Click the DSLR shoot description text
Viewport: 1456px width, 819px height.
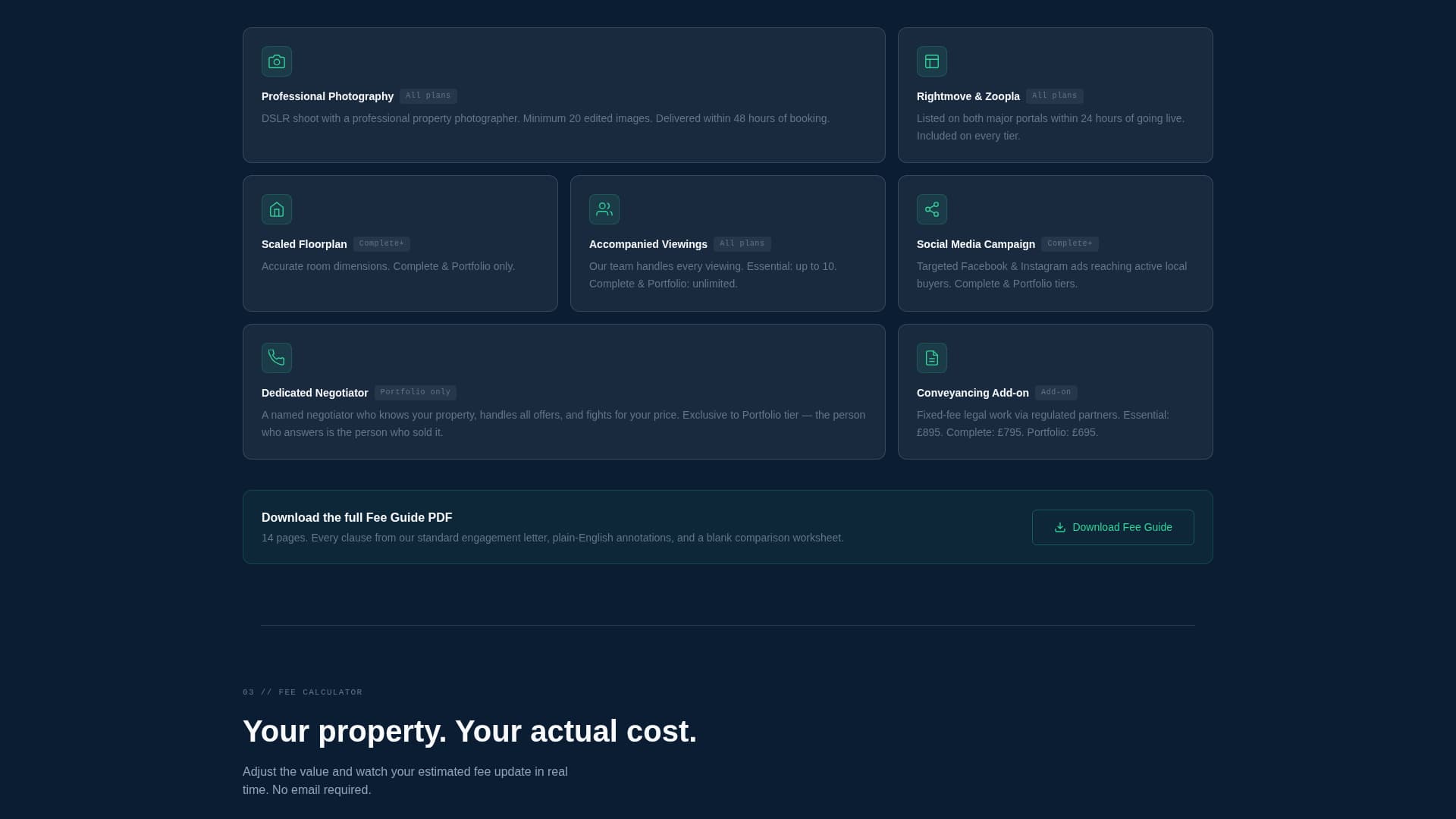pos(546,118)
